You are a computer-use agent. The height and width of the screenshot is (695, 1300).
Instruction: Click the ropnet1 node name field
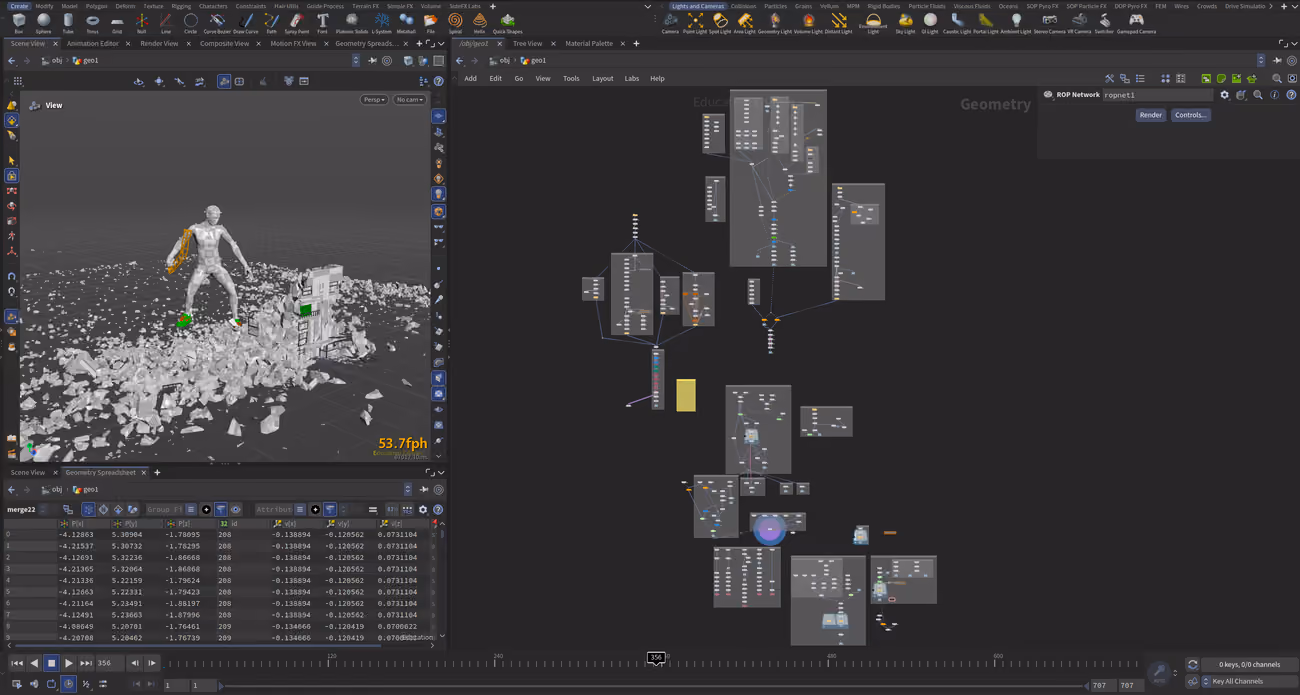[1157, 95]
